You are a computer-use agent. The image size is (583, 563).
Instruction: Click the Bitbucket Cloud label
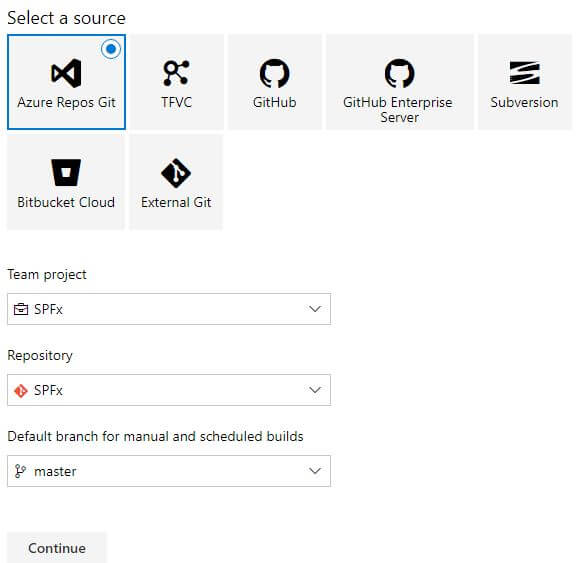click(x=66, y=202)
